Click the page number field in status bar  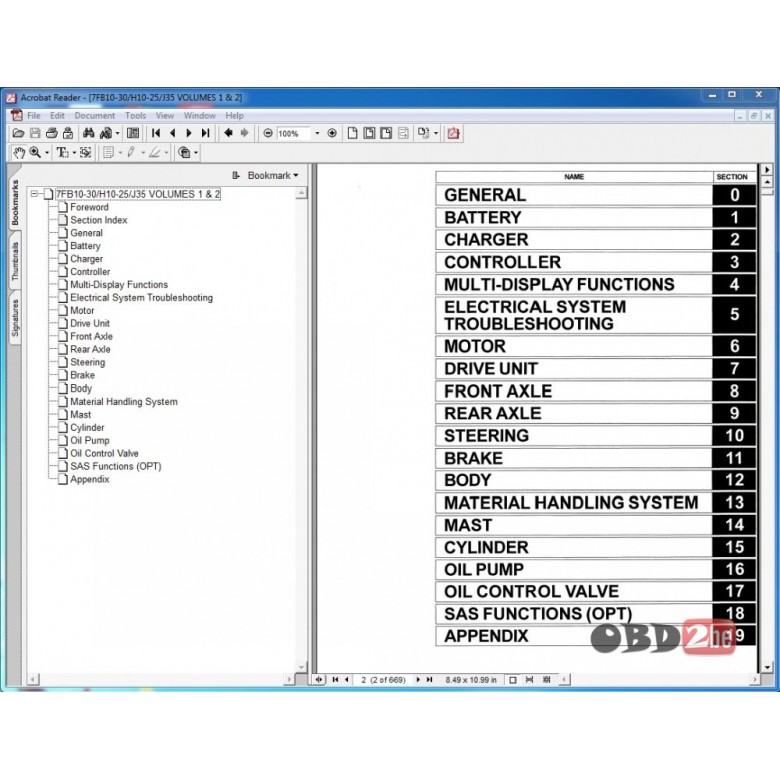[383, 680]
